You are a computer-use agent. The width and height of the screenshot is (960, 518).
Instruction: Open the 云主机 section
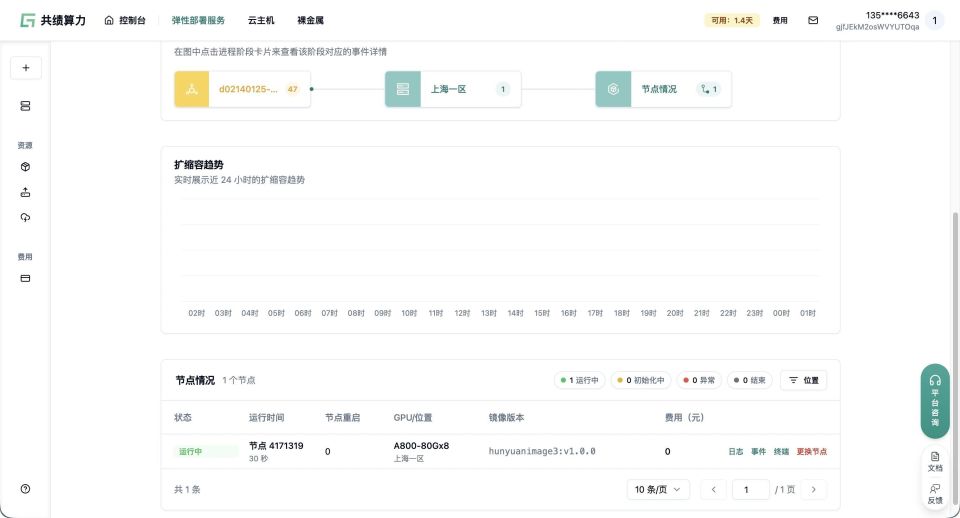(261, 20)
